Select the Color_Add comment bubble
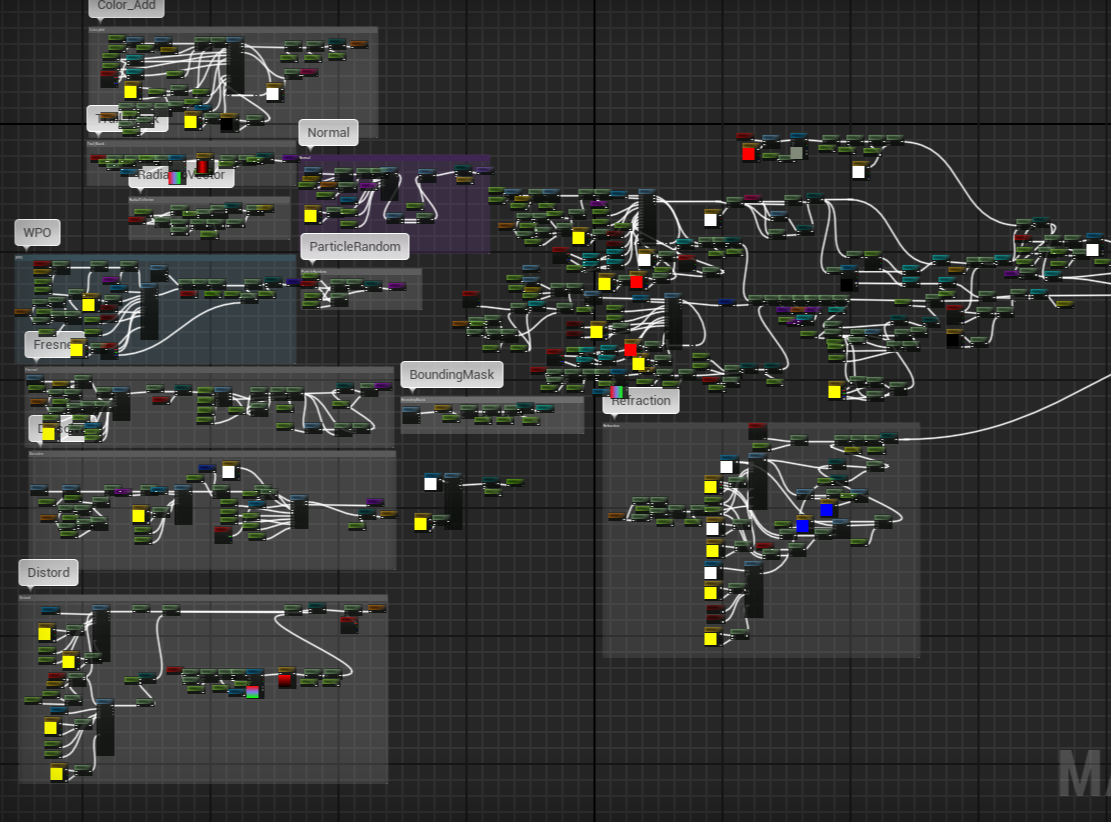Viewport: 1111px width, 822px height. (x=126, y=6)
